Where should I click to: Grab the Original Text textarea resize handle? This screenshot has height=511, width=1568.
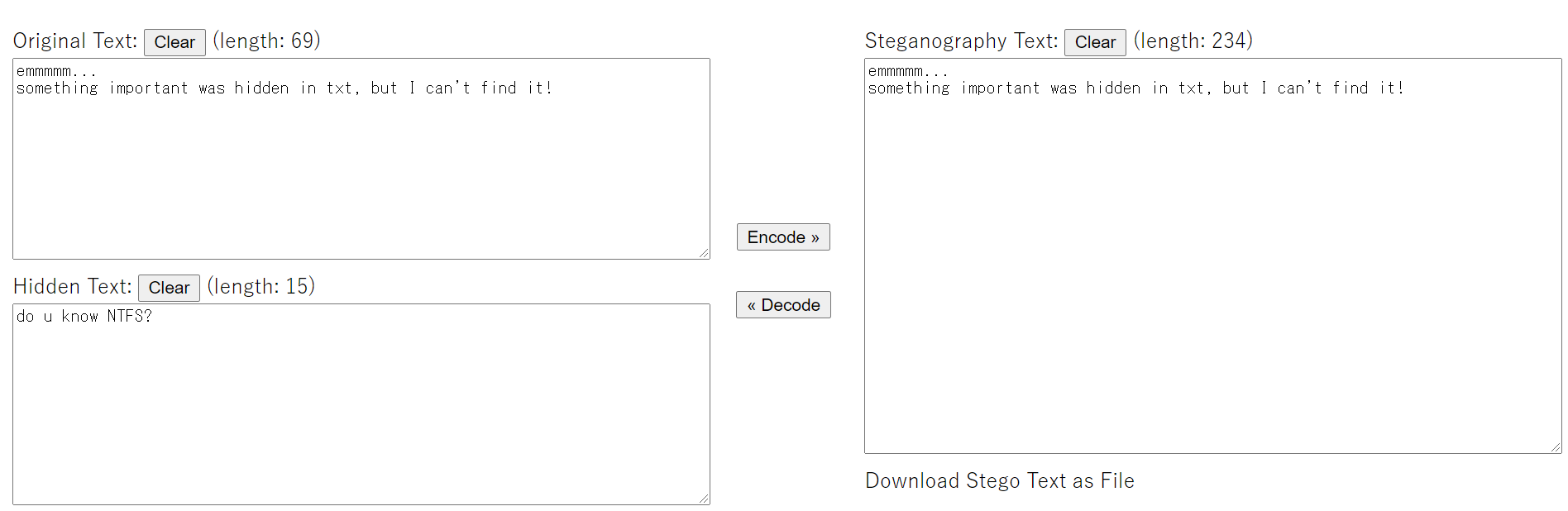[704, 253]
